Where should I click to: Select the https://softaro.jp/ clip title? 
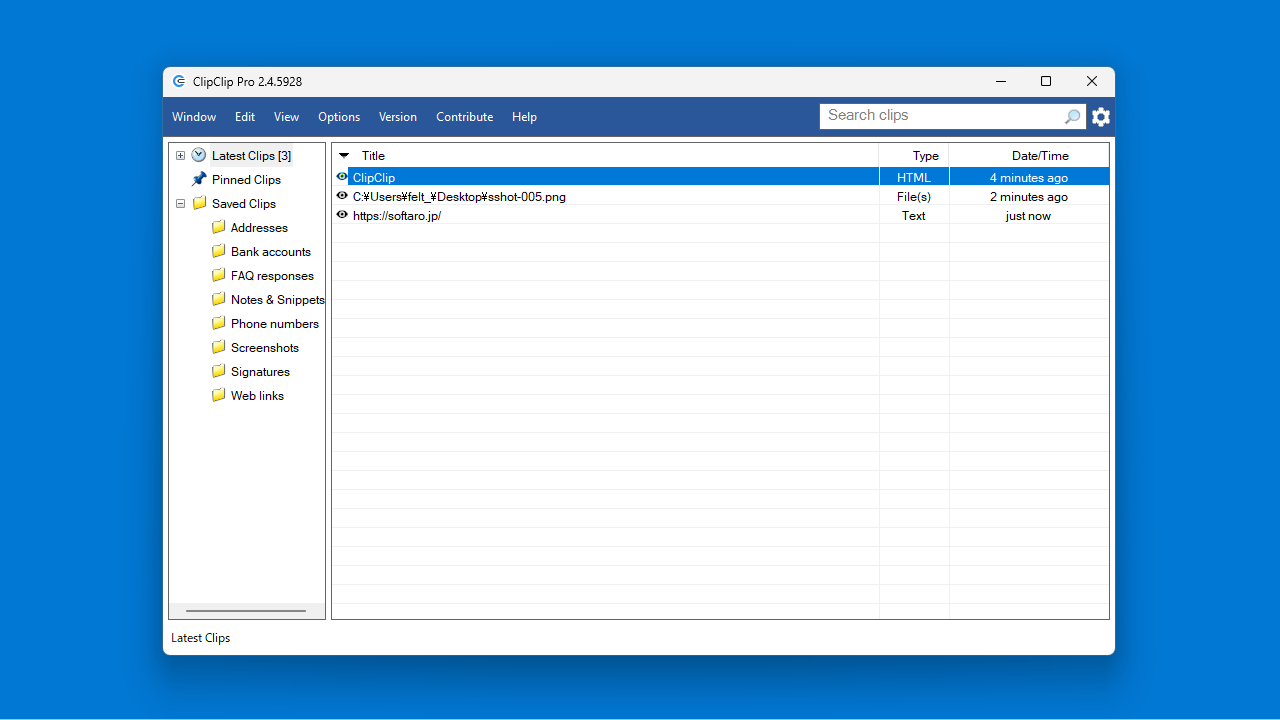click(397, 215)
